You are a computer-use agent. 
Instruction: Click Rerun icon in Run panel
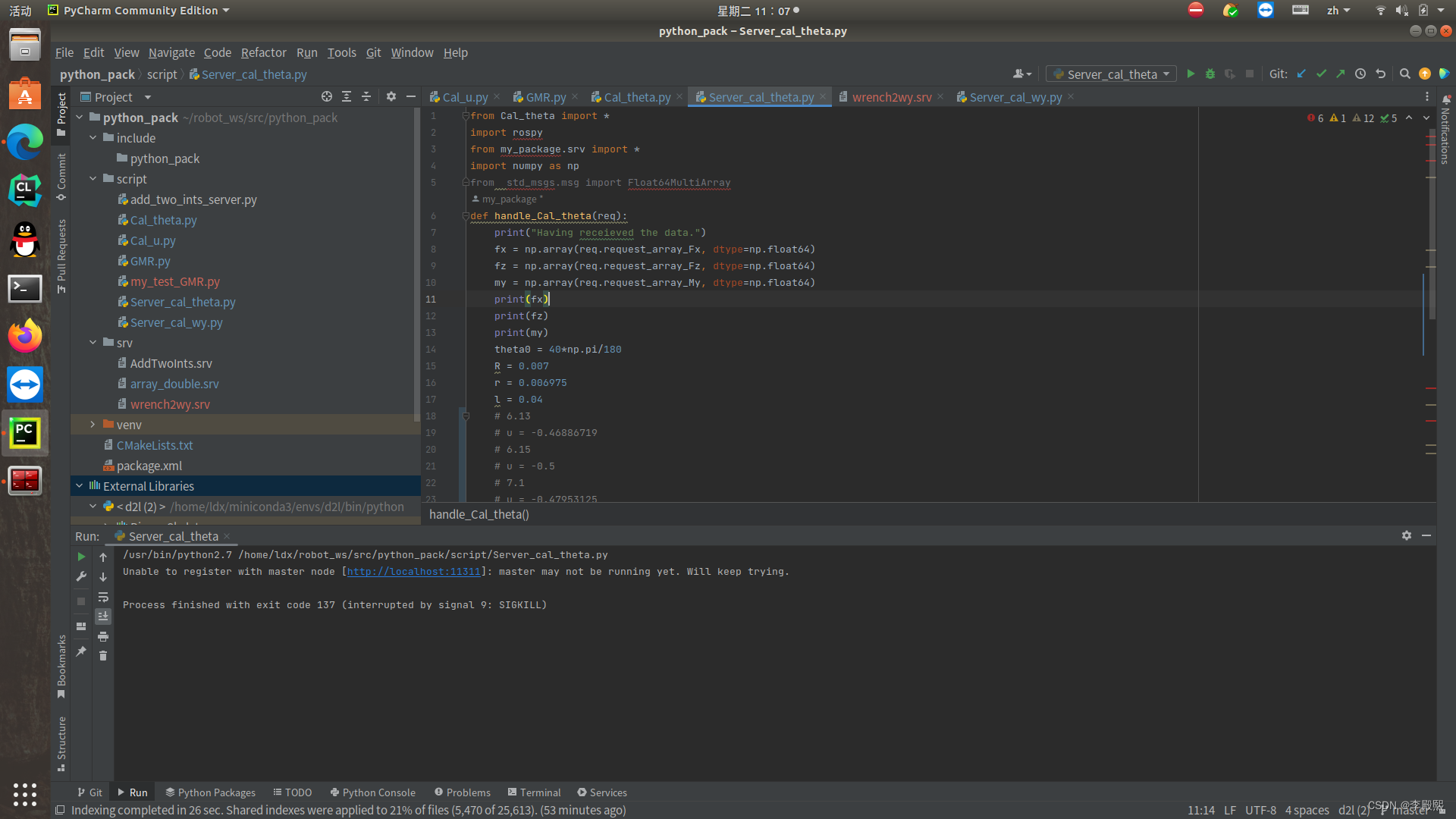81,557
